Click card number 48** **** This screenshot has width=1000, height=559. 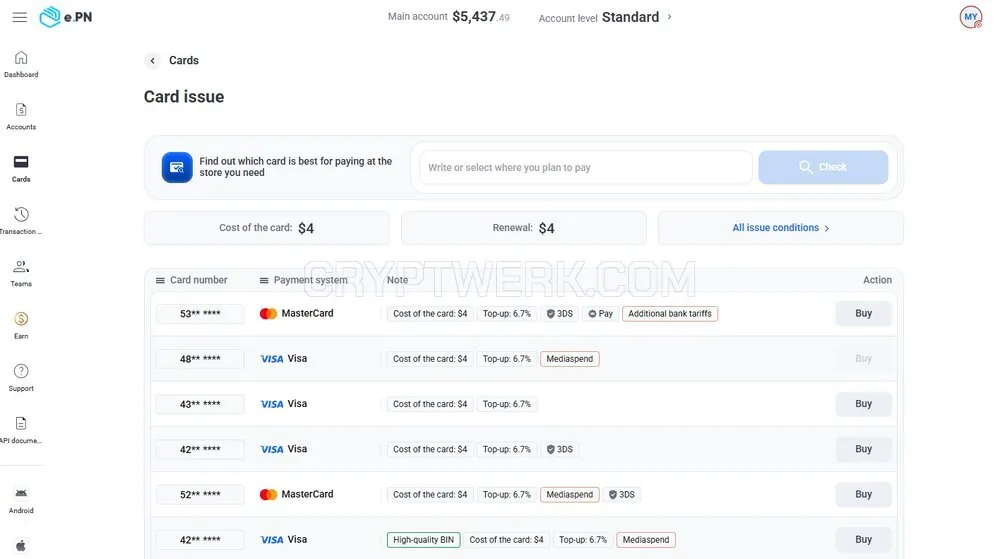click(x=200, y=359)
